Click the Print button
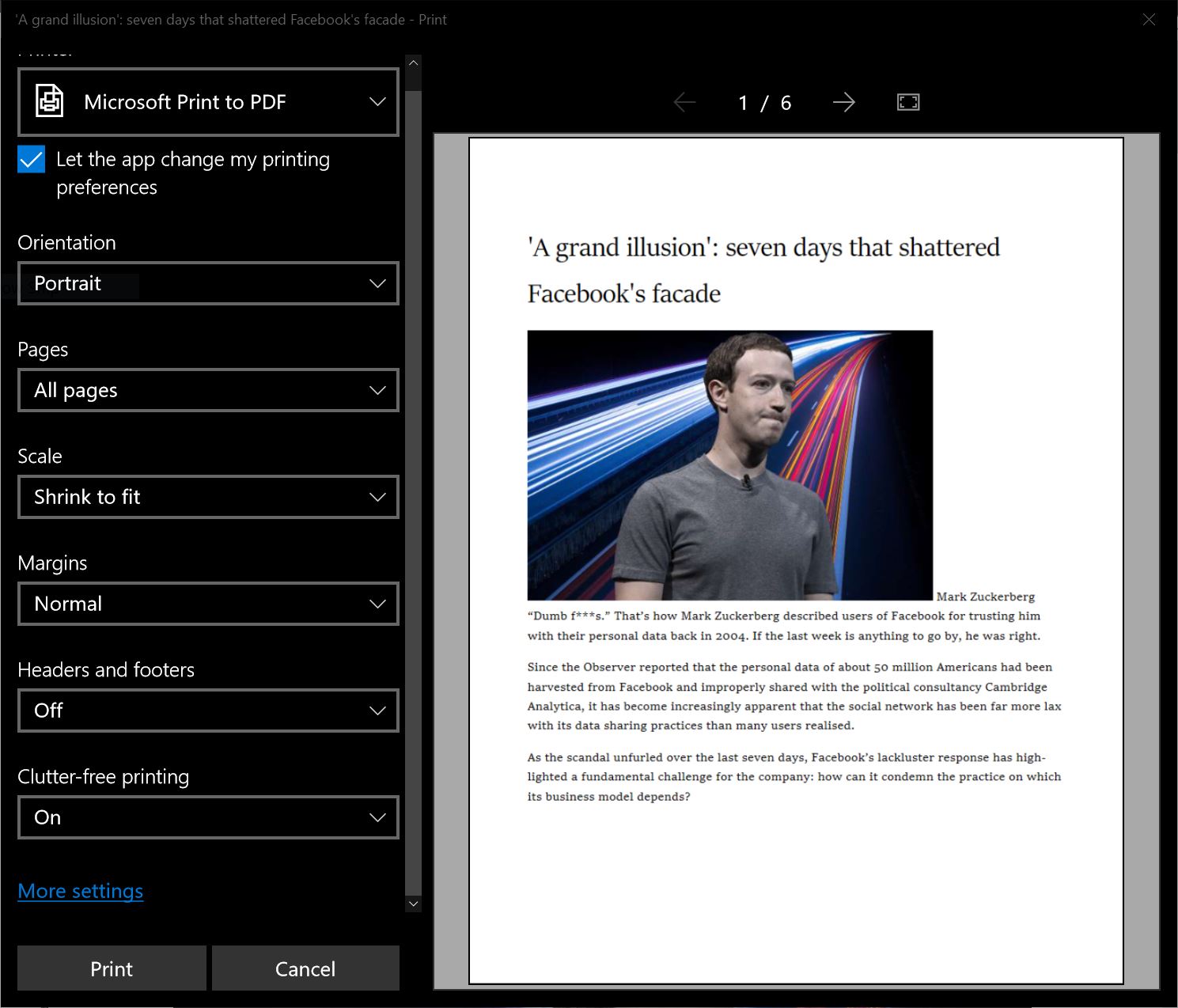 (112, 968)
